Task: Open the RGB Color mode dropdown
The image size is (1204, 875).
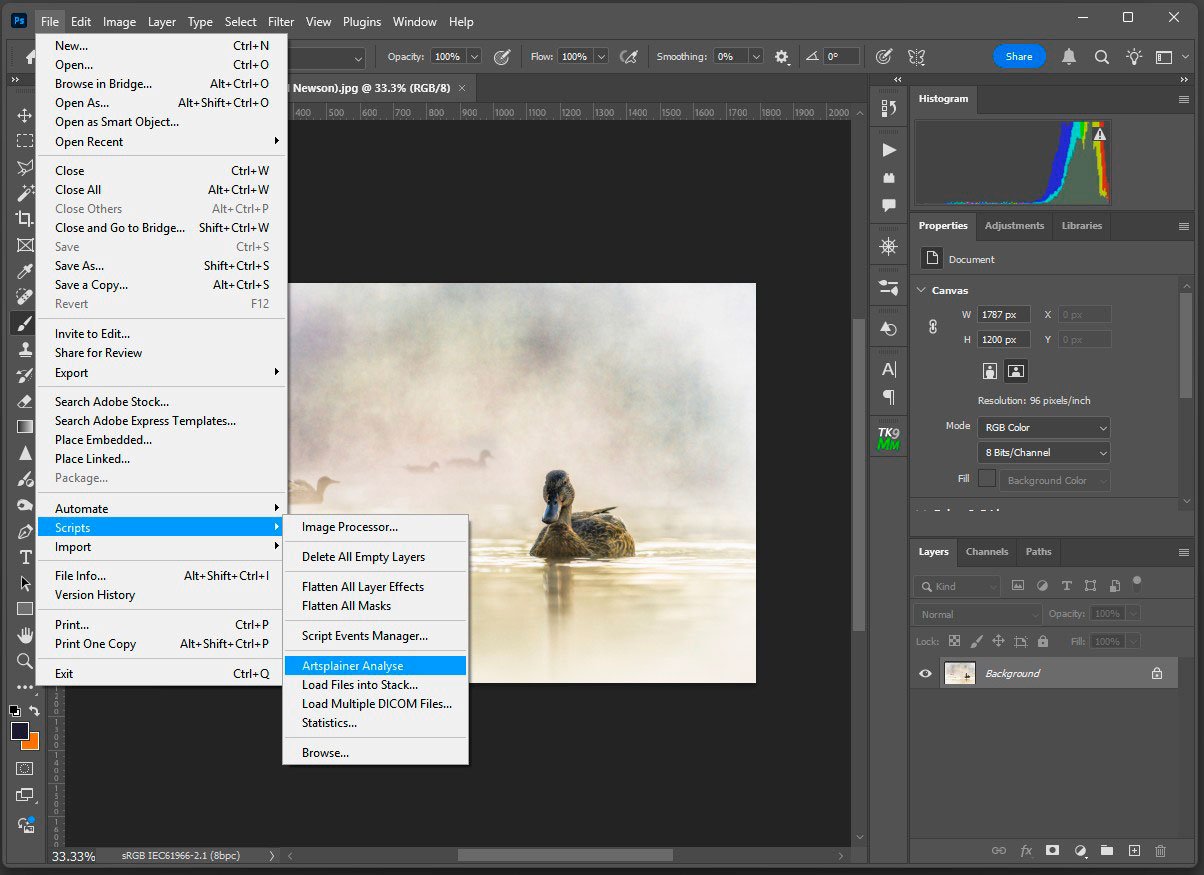Action: tap(1043, 427)
